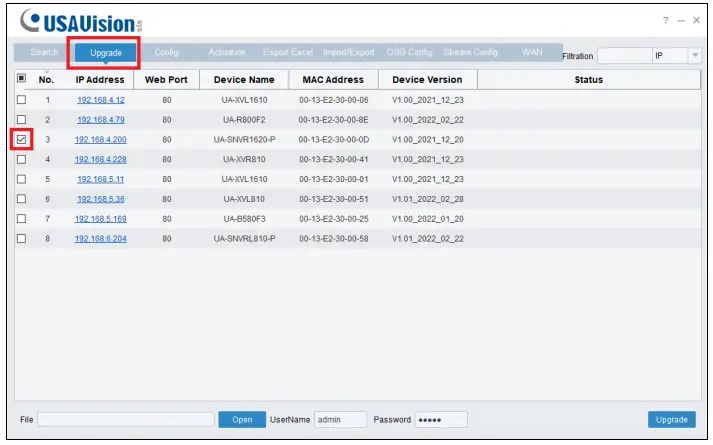Focus the Password field
This screenshot has width=713, height=445.
[441, 420]
